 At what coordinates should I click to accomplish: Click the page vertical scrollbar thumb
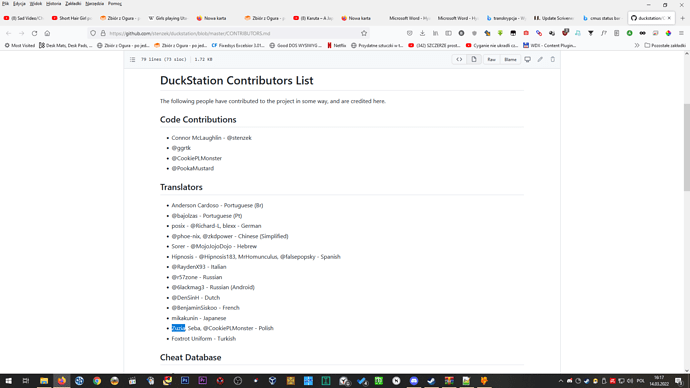click(x=686, y=147)
